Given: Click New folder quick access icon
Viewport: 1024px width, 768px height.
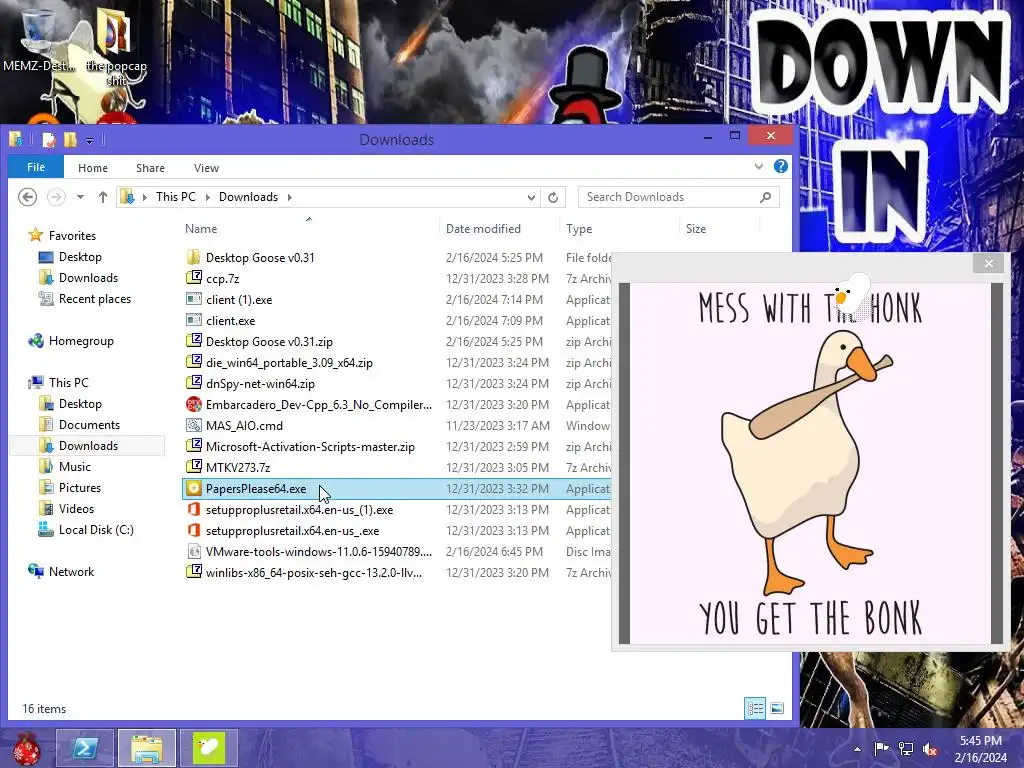Looking at the screenshot, I should pyautogui.click(x=70, y=140).
